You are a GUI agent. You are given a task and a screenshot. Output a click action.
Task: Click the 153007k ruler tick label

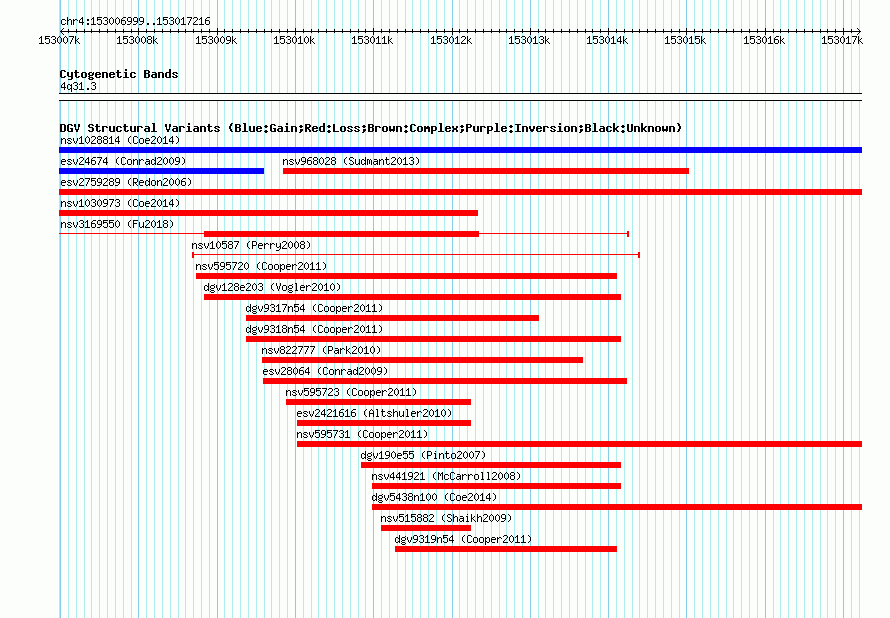(59, 40)
